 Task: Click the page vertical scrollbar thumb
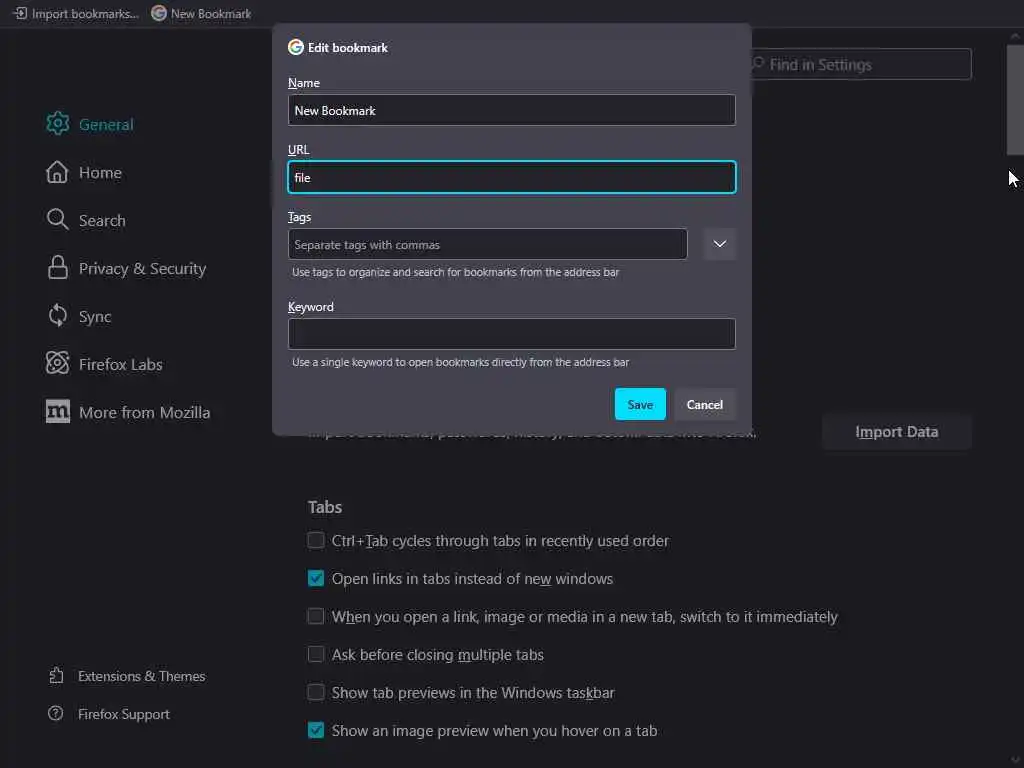(1015, 95)
